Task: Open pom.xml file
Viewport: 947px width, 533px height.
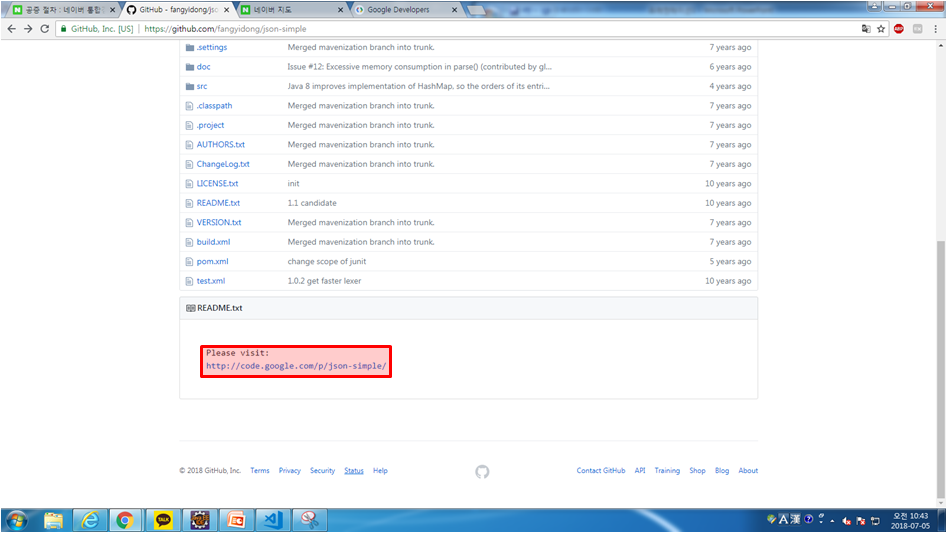Action: coord(213,261)
